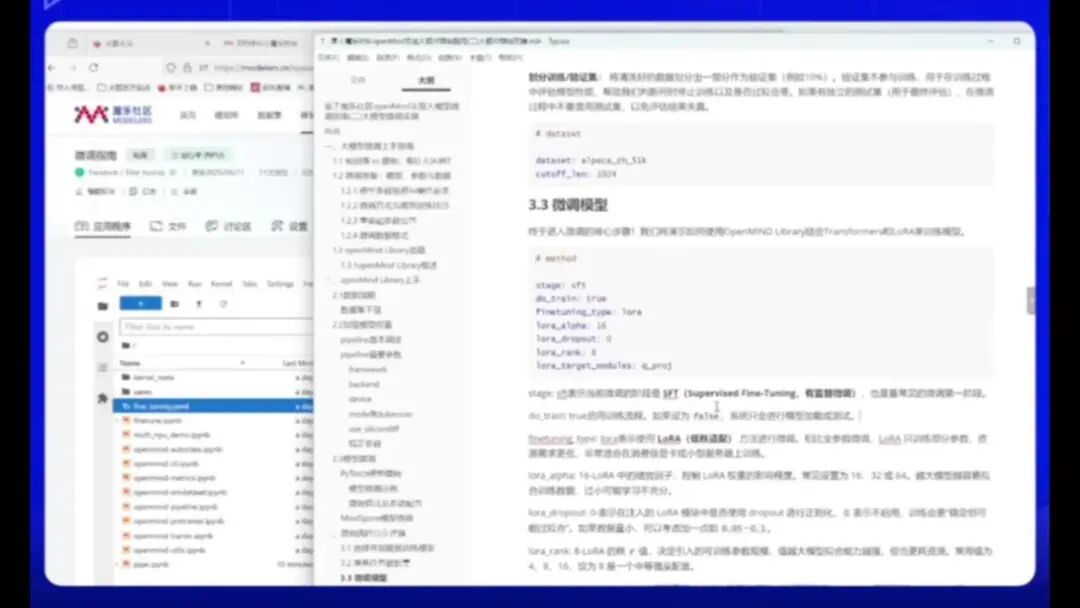The image size is (1080, 608).
Task: Close the first browser tab
Action: point(207,43)
